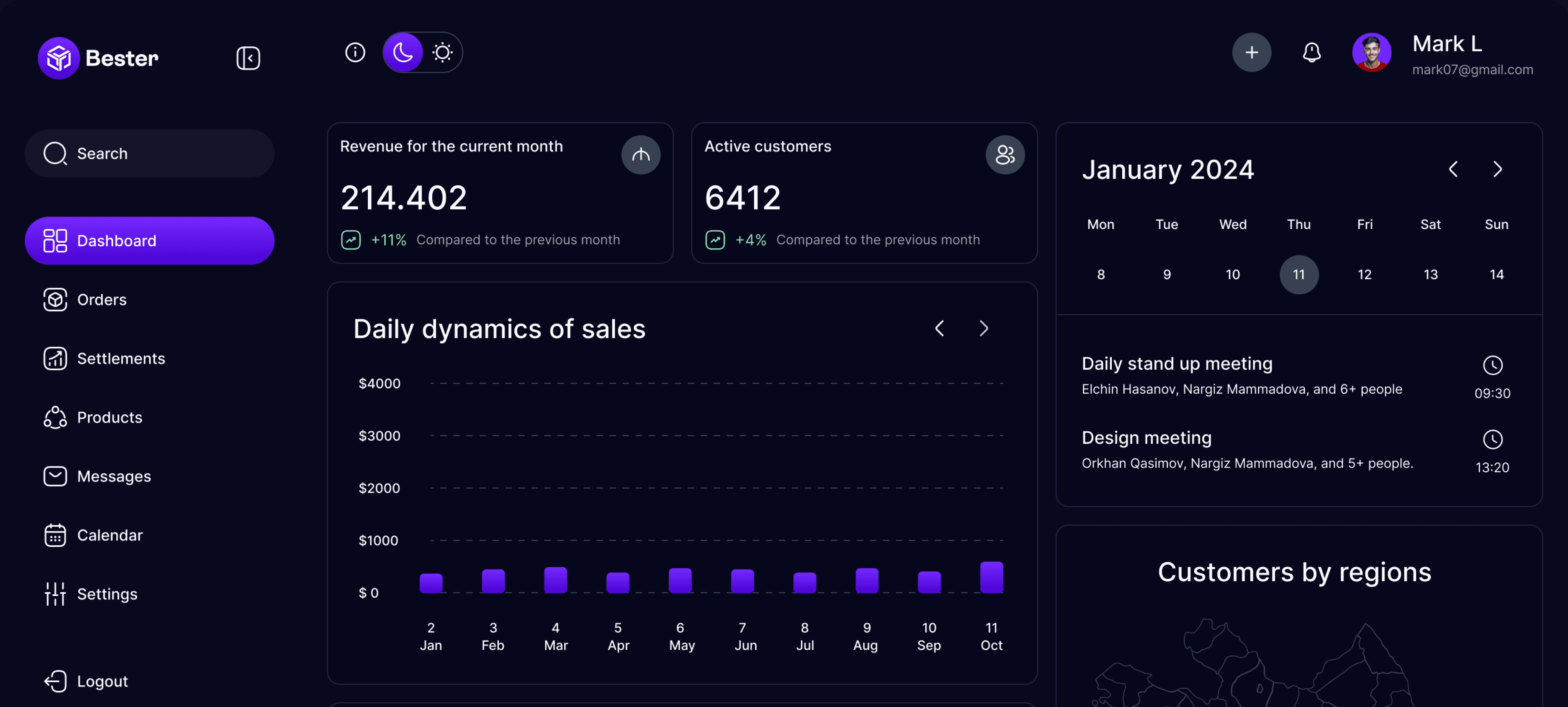Click the Jan sales bar
This screenshot has width=1568, height=707.
tap(431, 584)
